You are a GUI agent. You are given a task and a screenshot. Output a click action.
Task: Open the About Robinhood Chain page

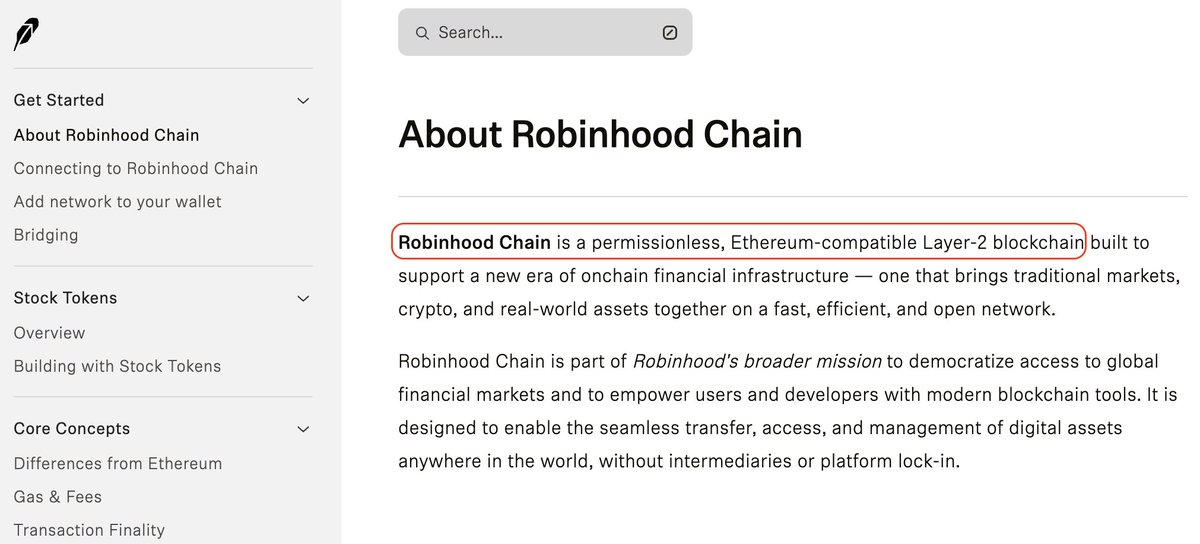106,135
